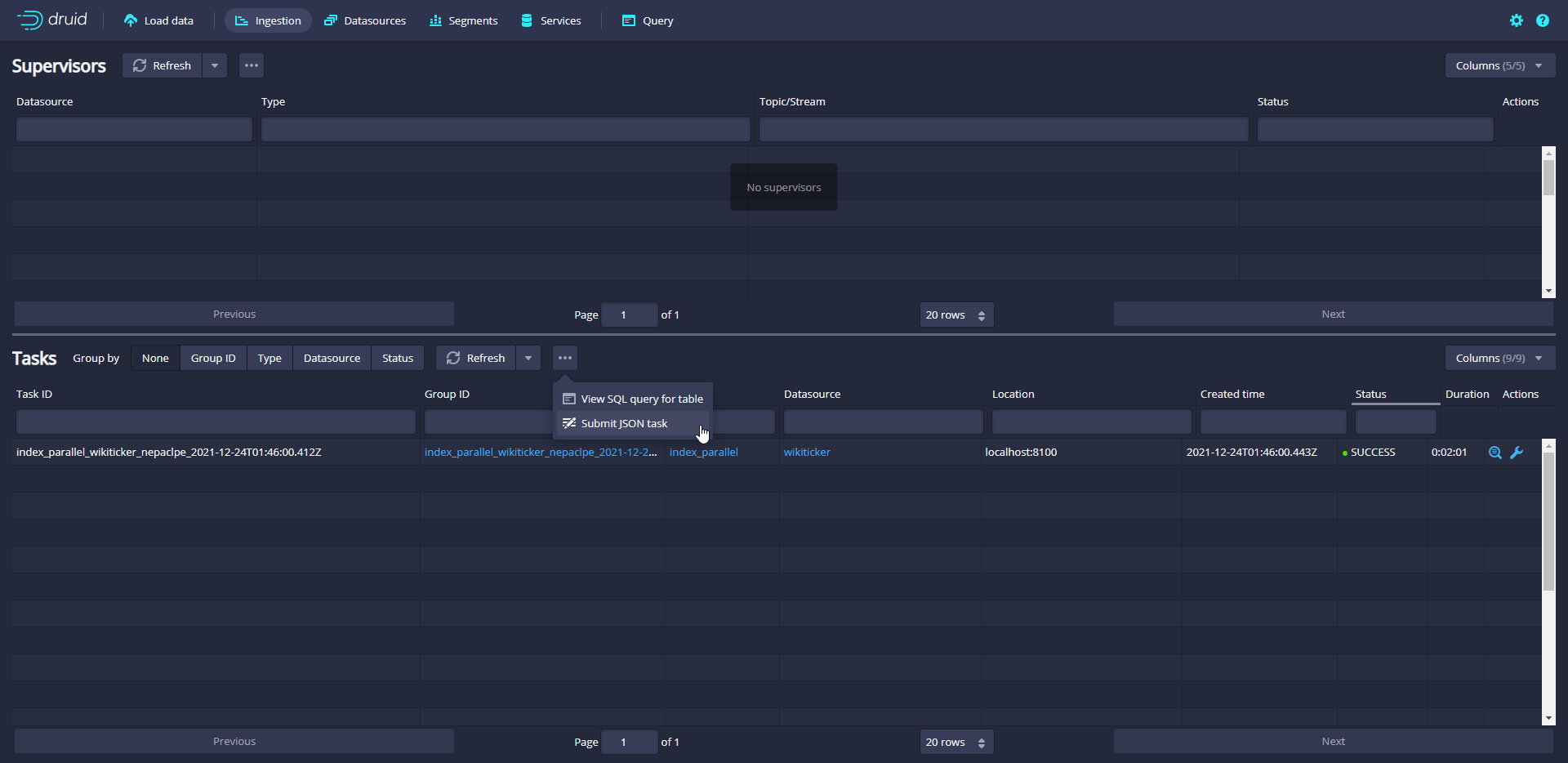Click wikiticker datasource link

(807, 452)
